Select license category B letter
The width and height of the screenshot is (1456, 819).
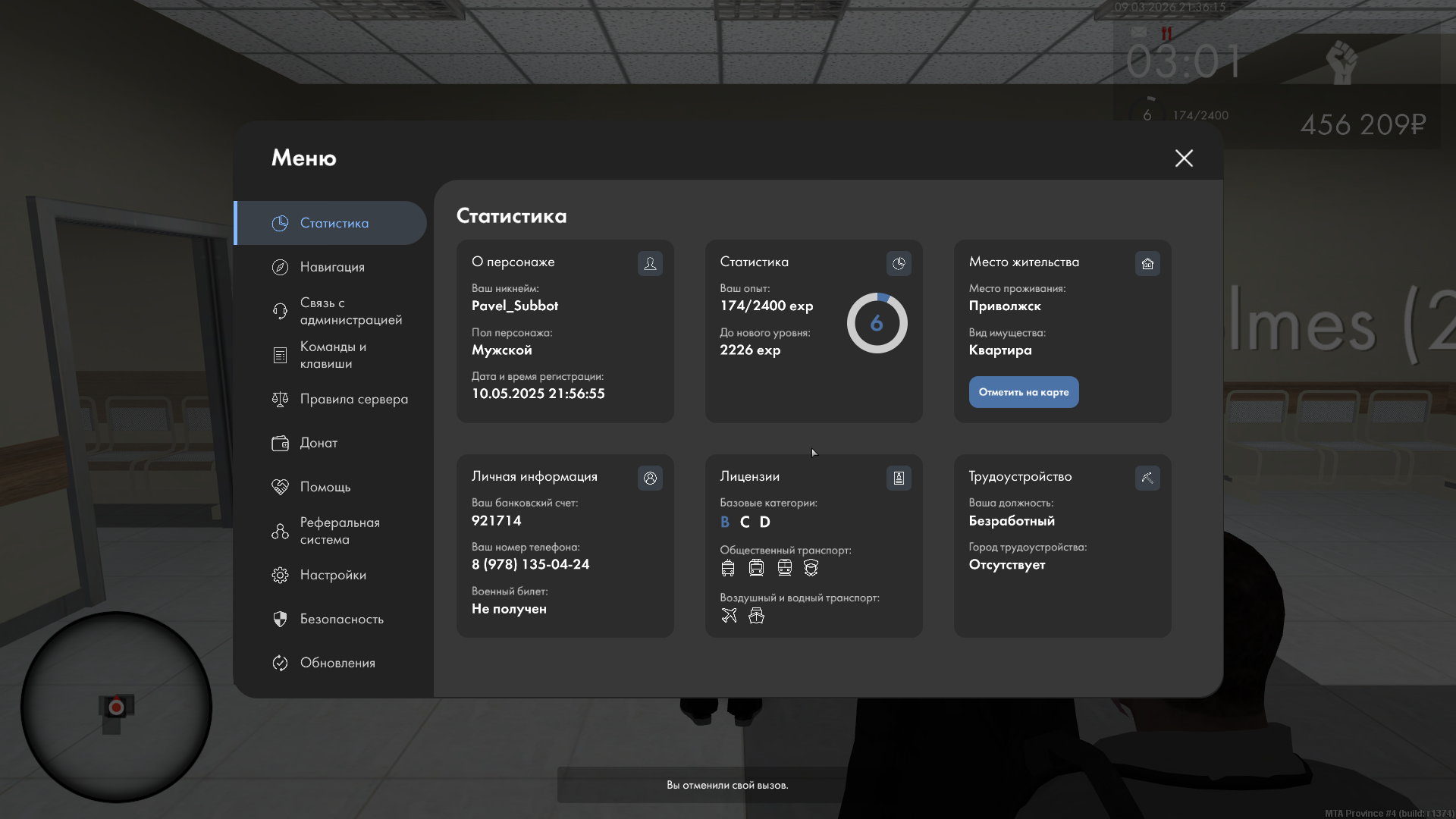725,522
